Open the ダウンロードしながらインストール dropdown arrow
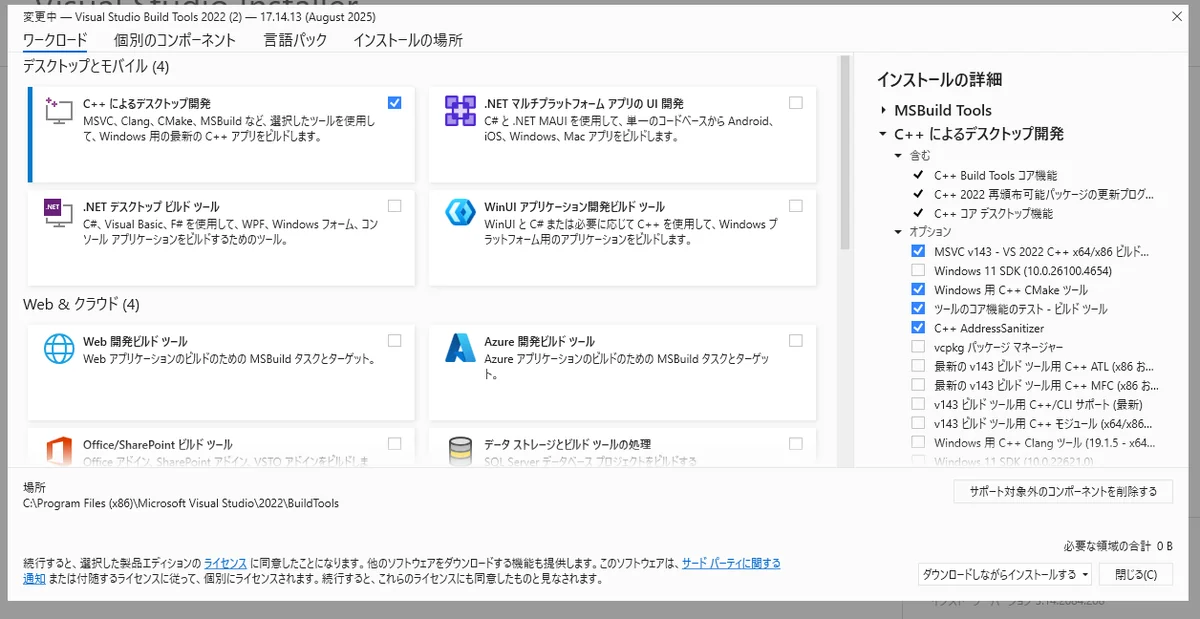The width and height of the screenshot is (1200, 619). point(1085,574)
